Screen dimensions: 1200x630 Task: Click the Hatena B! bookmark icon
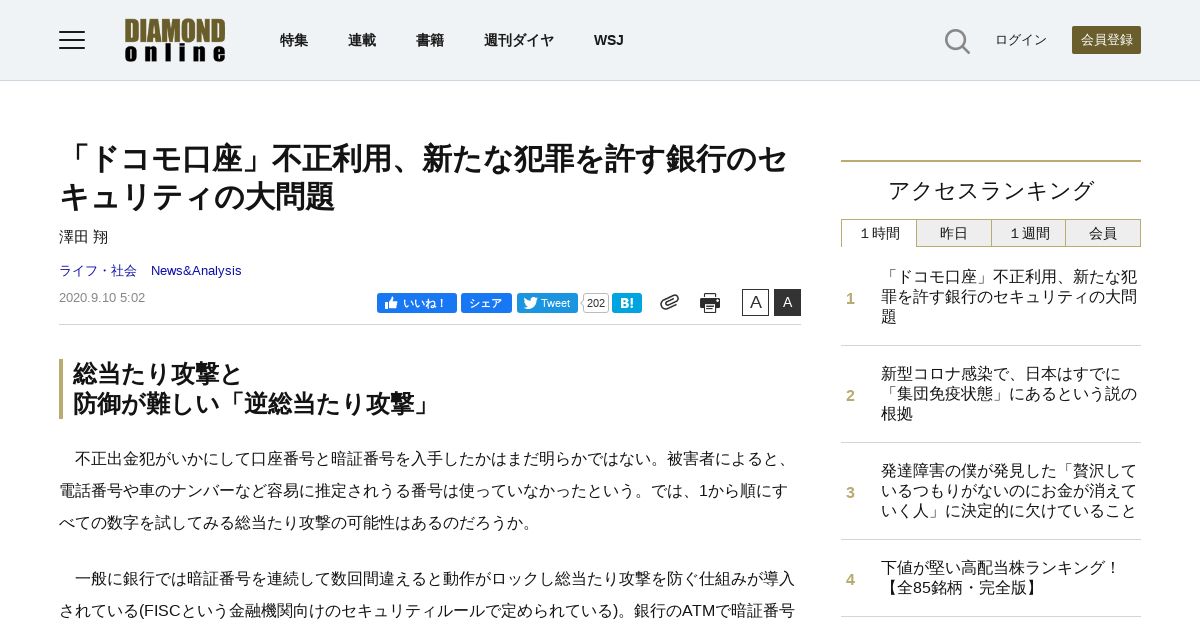[x=627, y=303]
